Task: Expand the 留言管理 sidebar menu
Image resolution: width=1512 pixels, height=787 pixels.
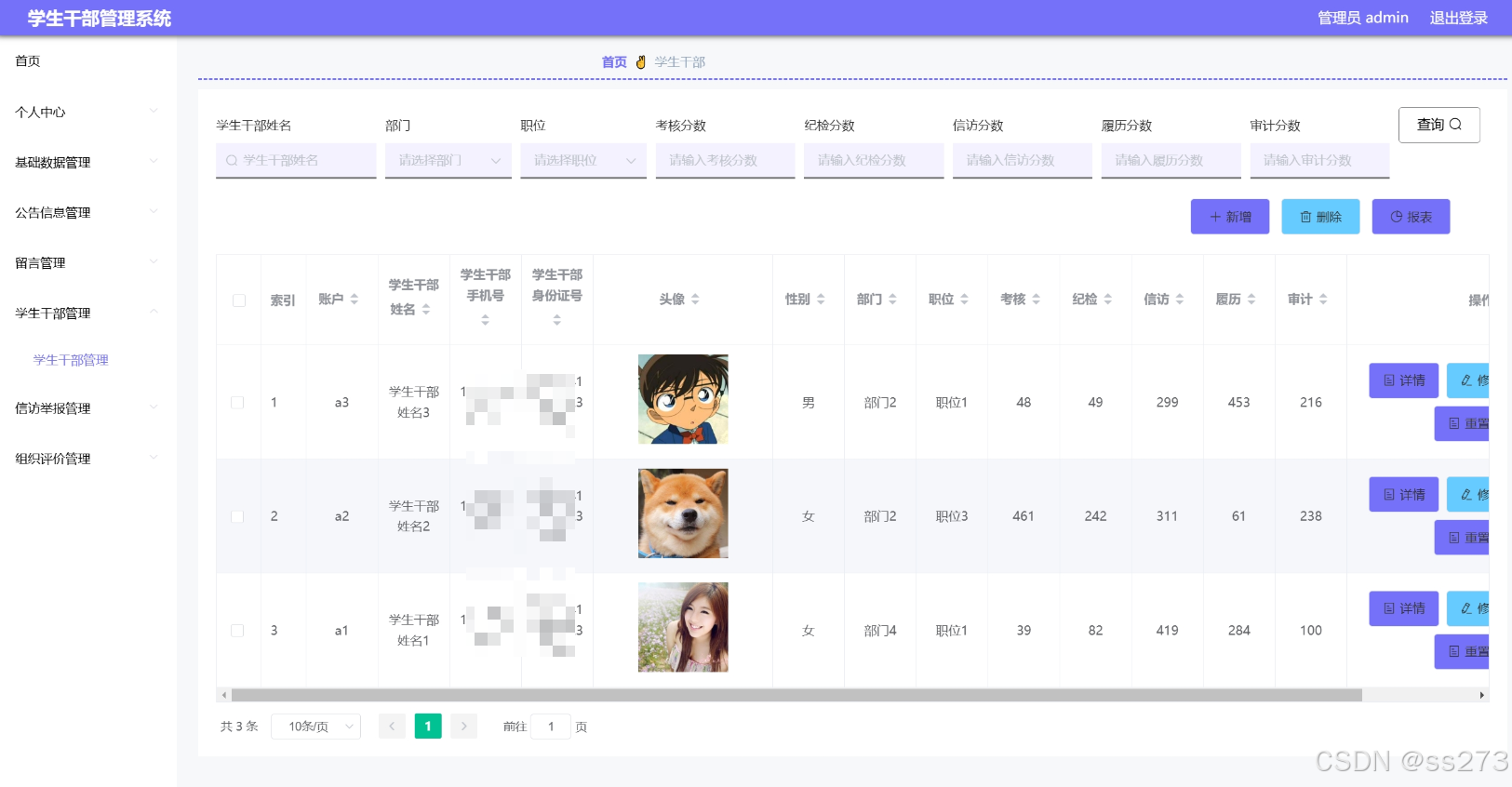Action: pos(88,262)
